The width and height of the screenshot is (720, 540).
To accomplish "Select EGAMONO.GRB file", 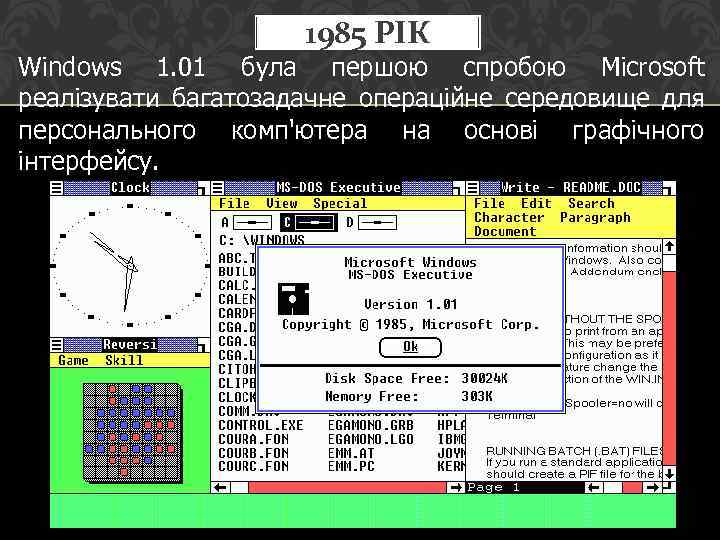I will tap(371, 426).
